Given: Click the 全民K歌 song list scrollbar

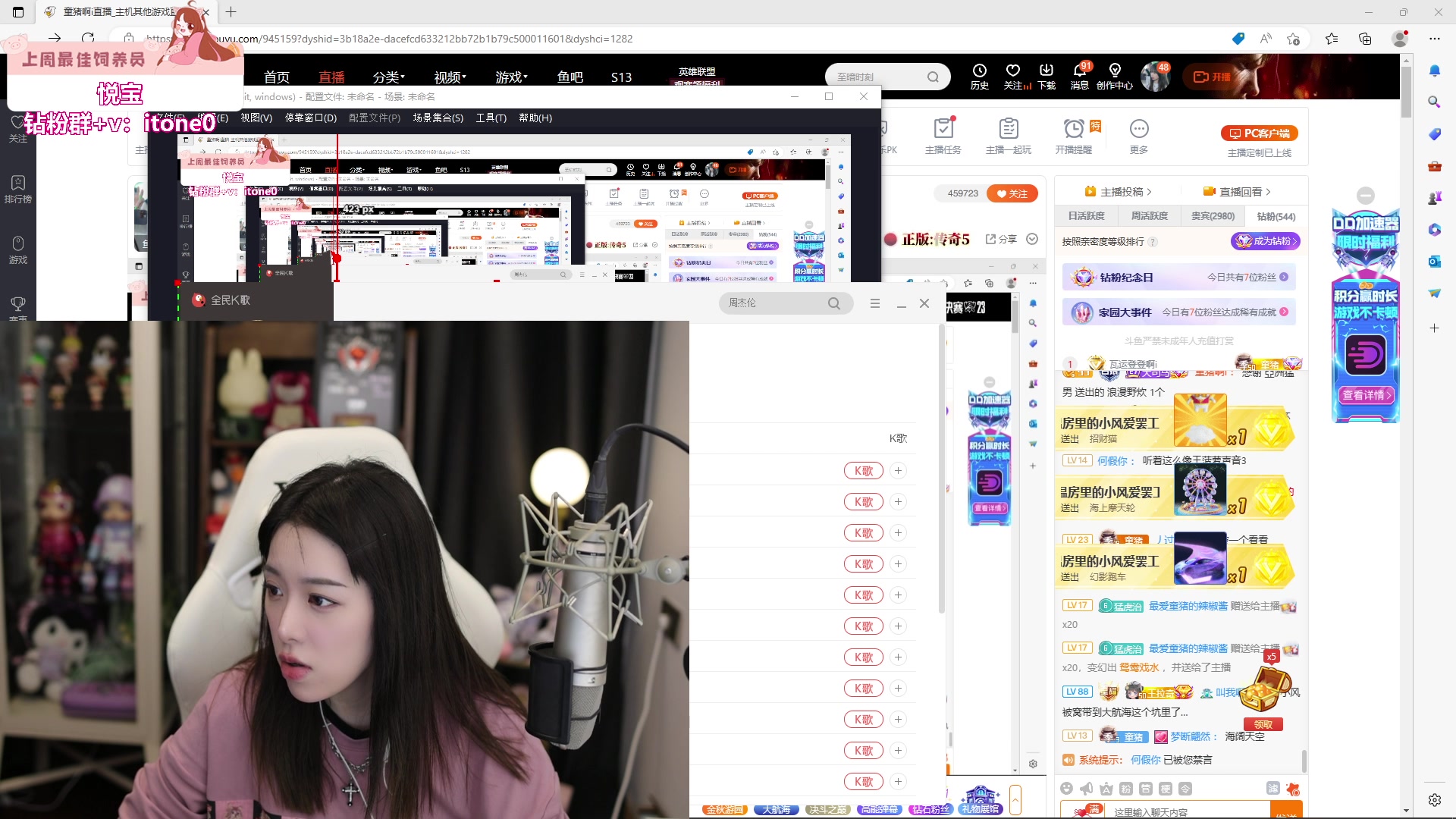Looking at the screenshot, I should [x=941, y=470].
